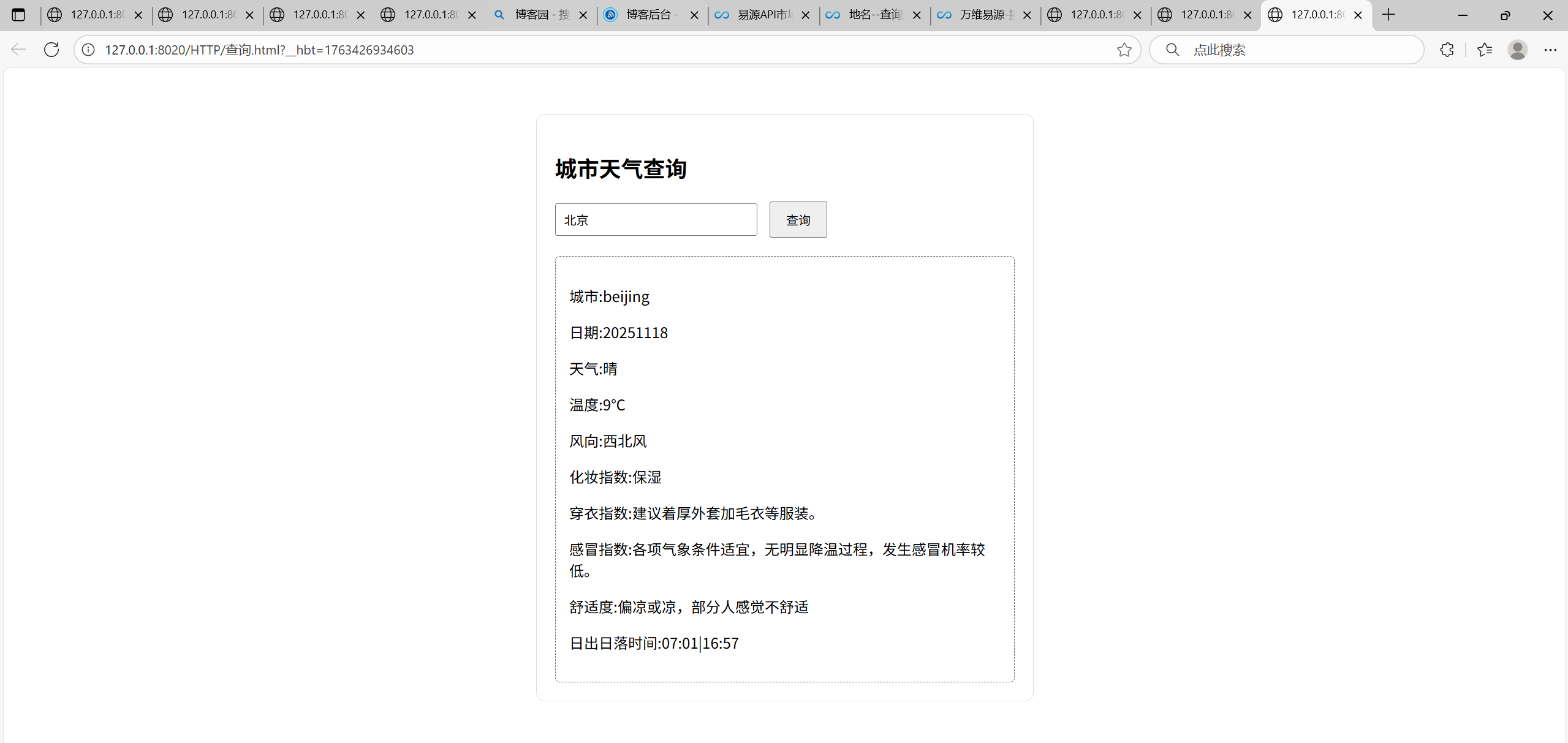The height and width of the screenshot is (743, 1568).
Task: Click the new tab plus button
Action: click(x=1388, y=15)
